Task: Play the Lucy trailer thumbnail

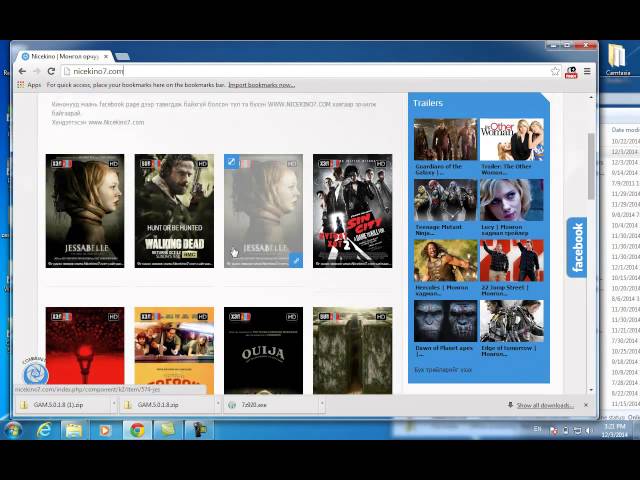Action: [x=511, y=200]
